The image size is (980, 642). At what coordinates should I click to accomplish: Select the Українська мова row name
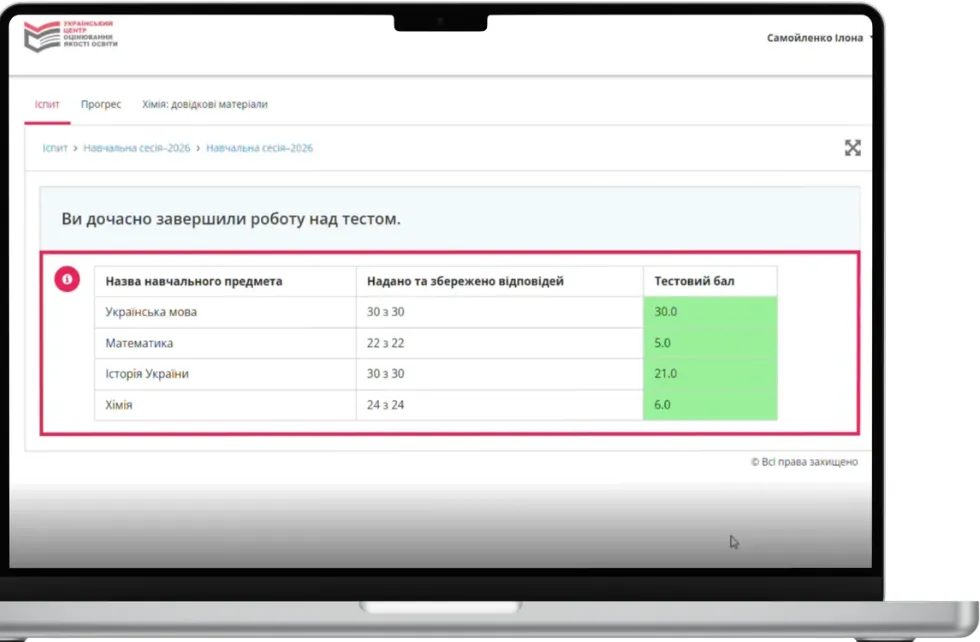[151, 312]
